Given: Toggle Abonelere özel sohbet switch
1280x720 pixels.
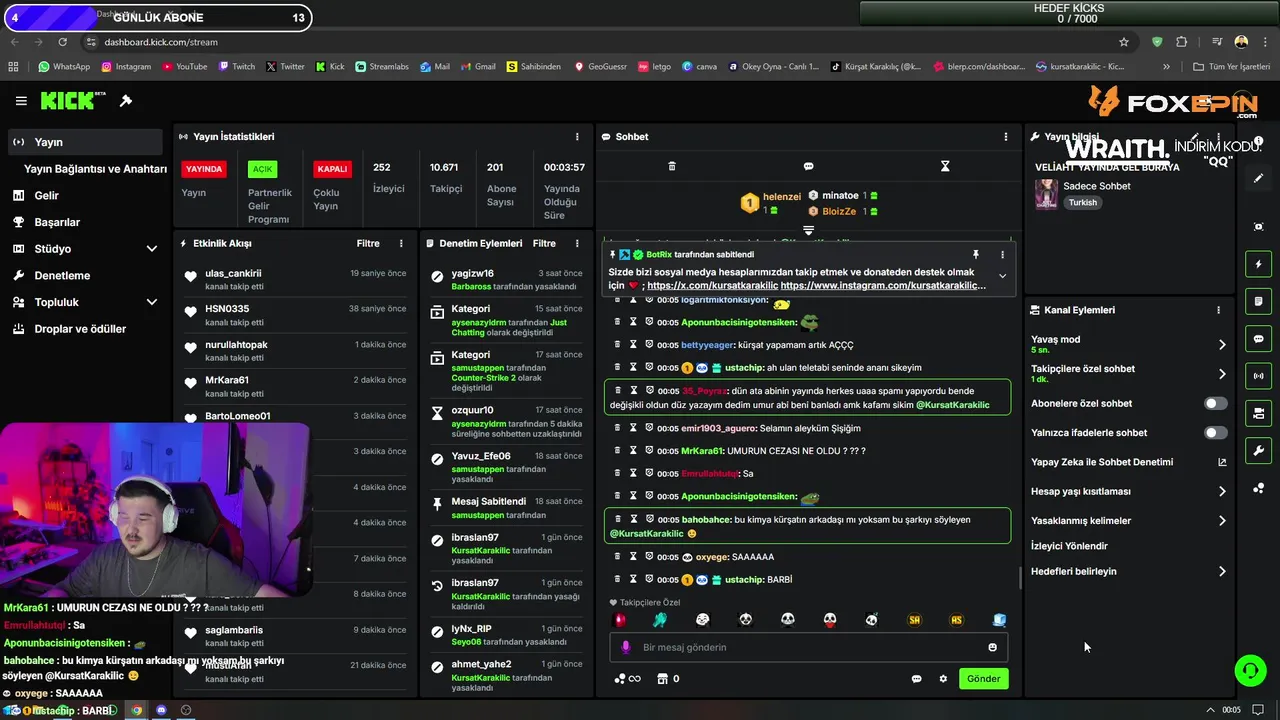Looking at the screenshot, I should click(x=1215, y=404).
